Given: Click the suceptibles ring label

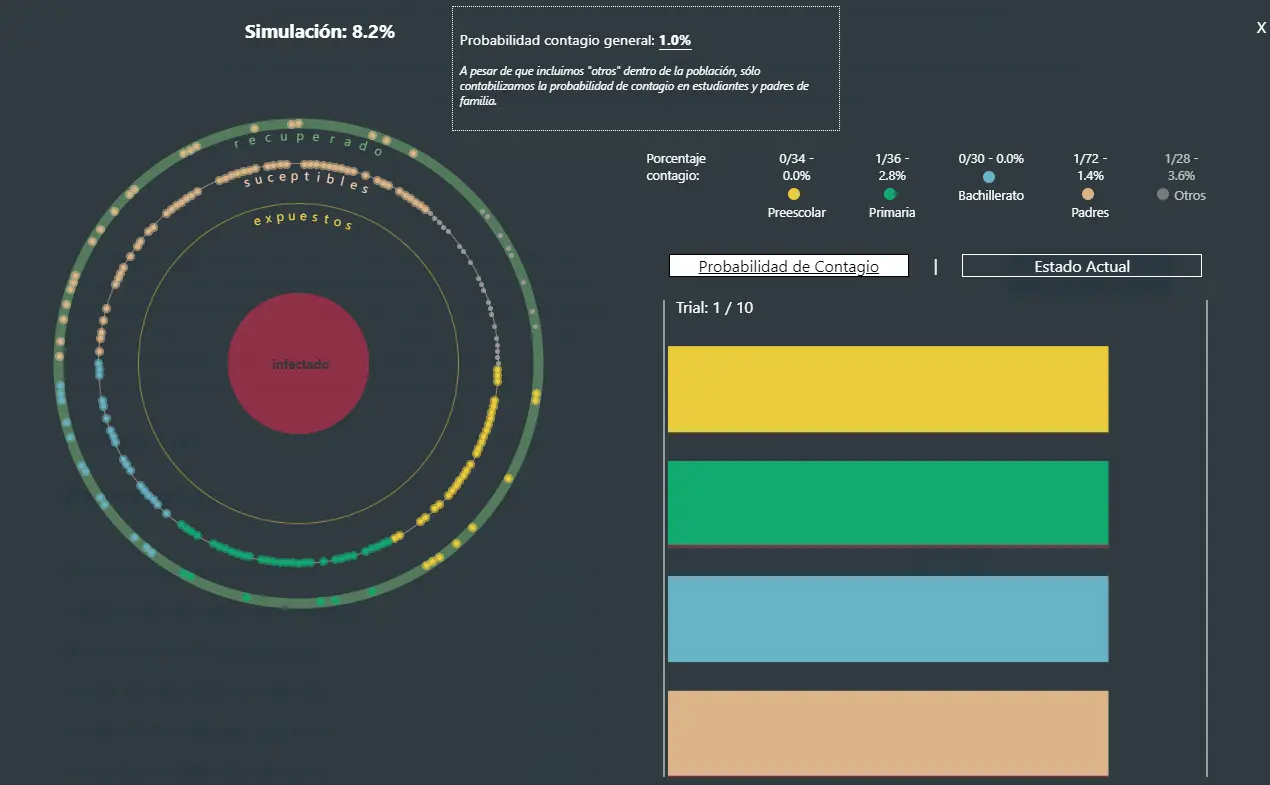Looking at the screenshot, I should 306,180.
